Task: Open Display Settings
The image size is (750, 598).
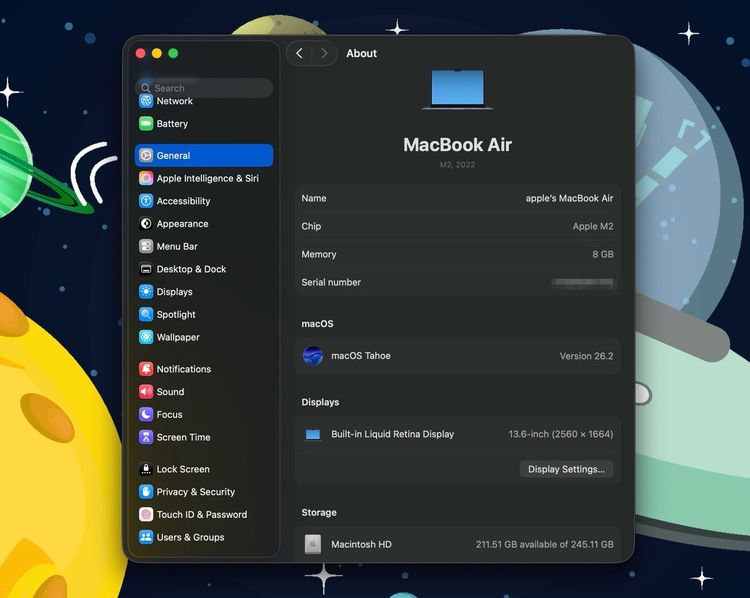Action: 566,469
